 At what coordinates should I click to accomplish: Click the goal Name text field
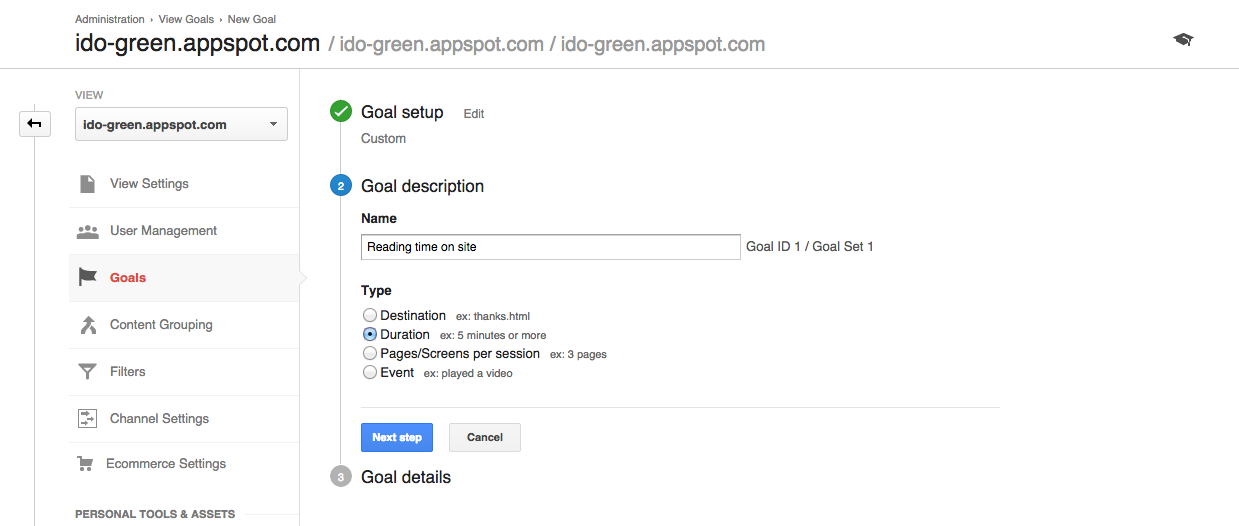[x=550, y=247]
